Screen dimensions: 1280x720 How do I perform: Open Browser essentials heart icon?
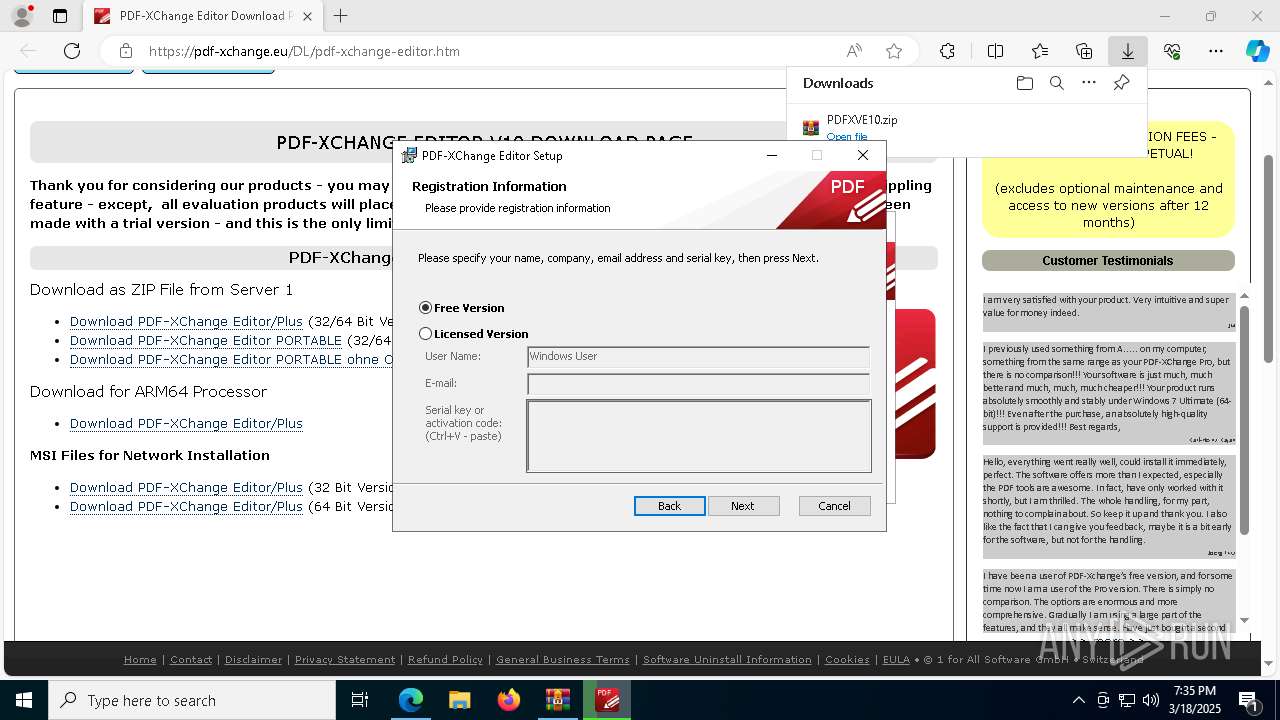[x=1172, y=51]
